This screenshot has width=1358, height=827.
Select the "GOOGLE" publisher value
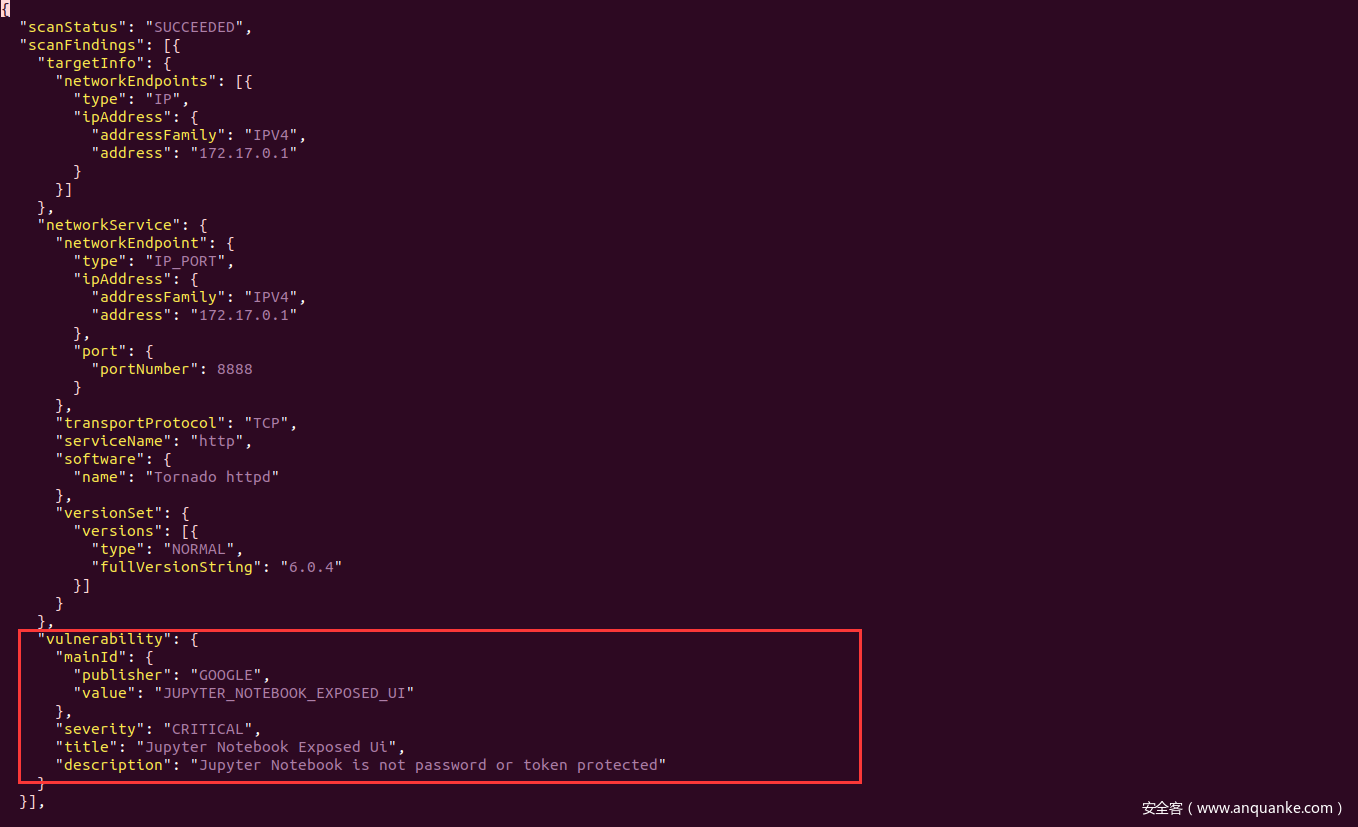tap(225, 675)
